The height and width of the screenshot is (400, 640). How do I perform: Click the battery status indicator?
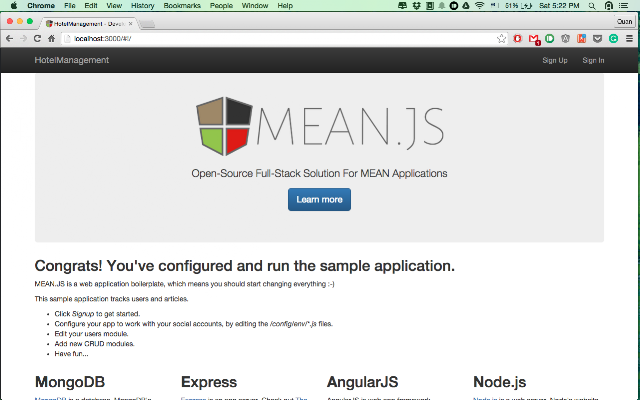point(518,6)
